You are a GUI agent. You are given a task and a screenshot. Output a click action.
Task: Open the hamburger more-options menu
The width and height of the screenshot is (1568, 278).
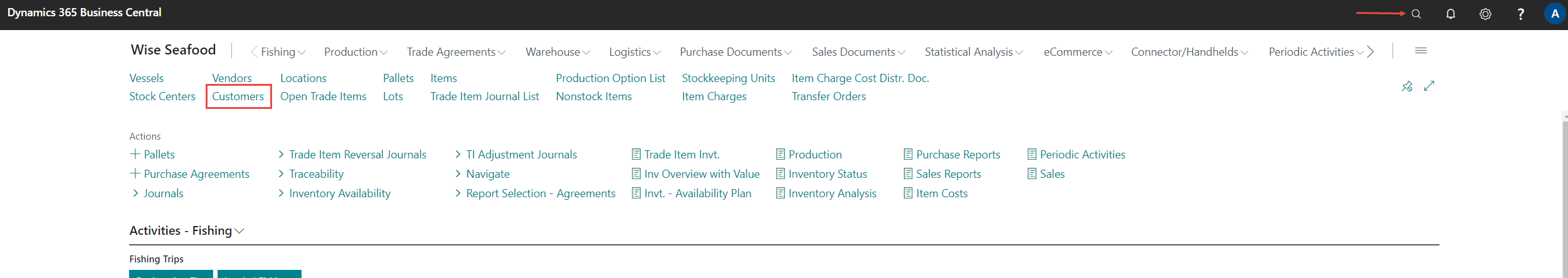pos(1421,51)
